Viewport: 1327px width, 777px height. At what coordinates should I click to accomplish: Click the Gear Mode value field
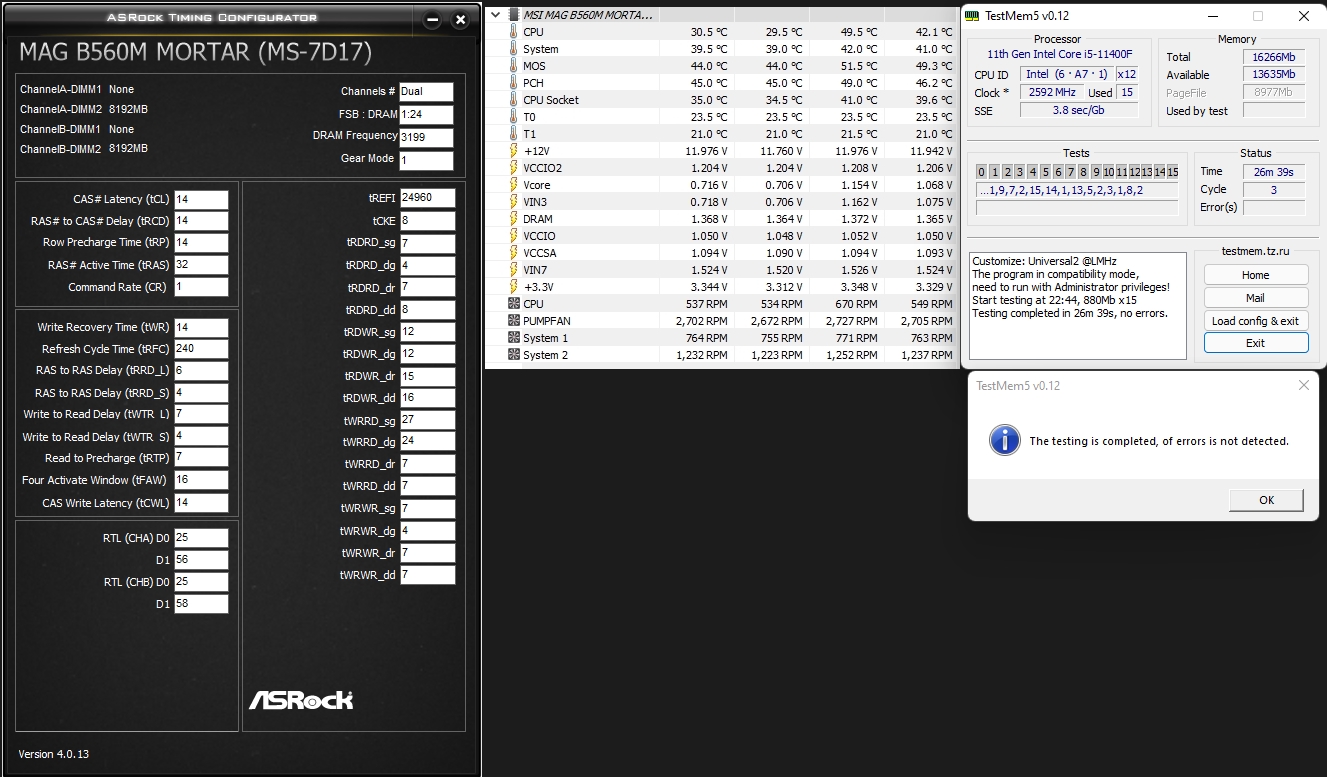pos(426,160)
